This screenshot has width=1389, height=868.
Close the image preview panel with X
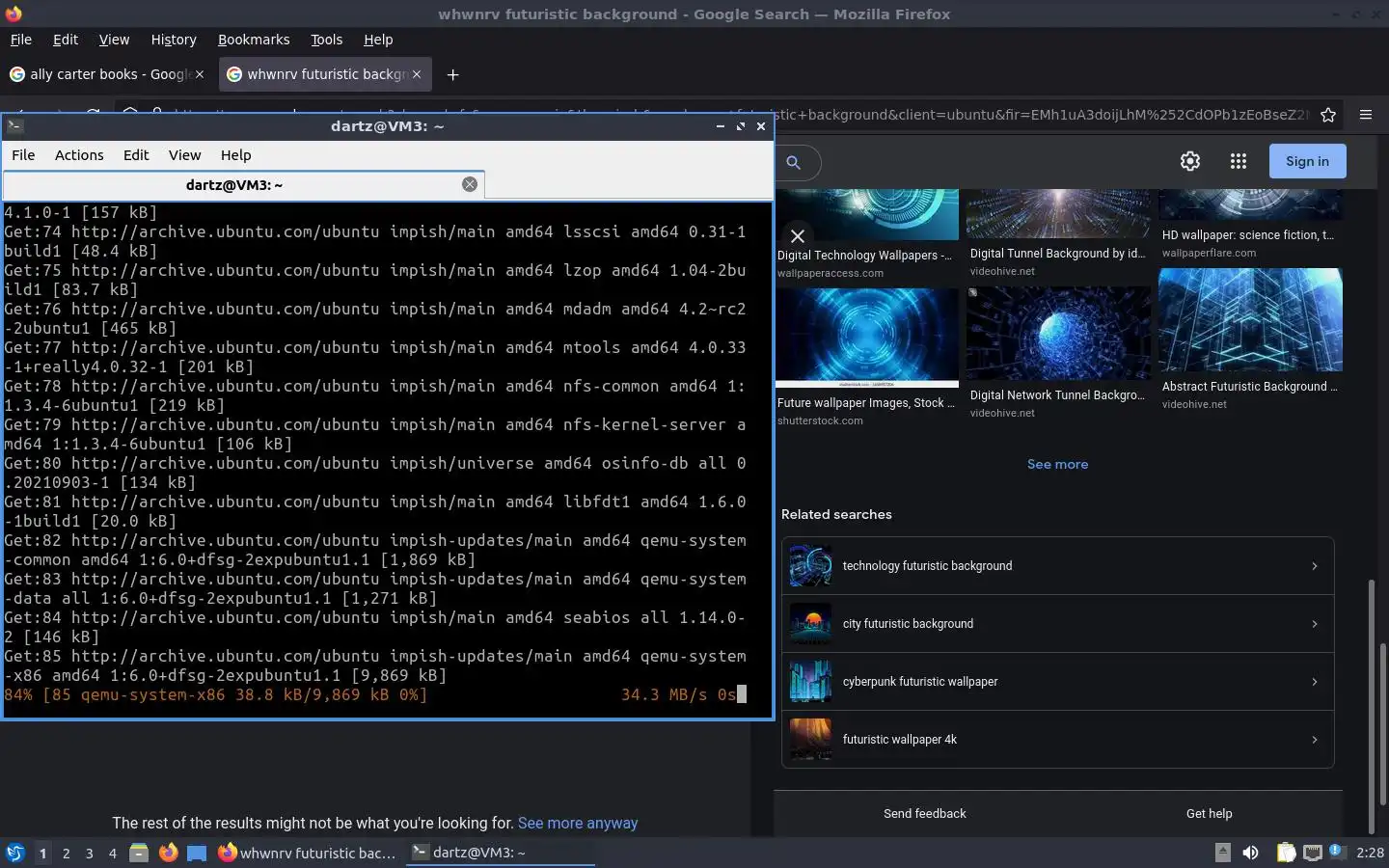(x=798, y=235)
